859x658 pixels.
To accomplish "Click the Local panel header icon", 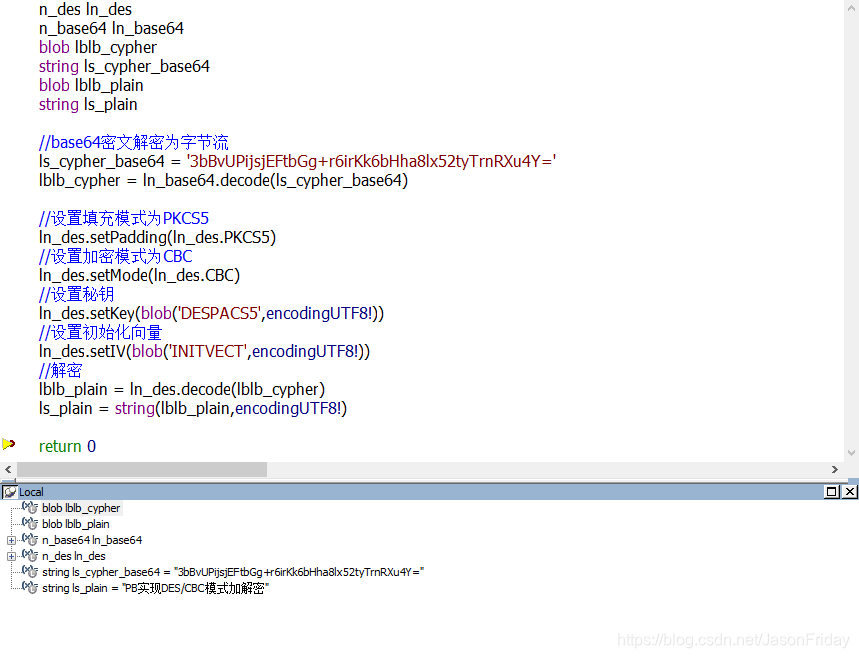I will coord(9,492).
